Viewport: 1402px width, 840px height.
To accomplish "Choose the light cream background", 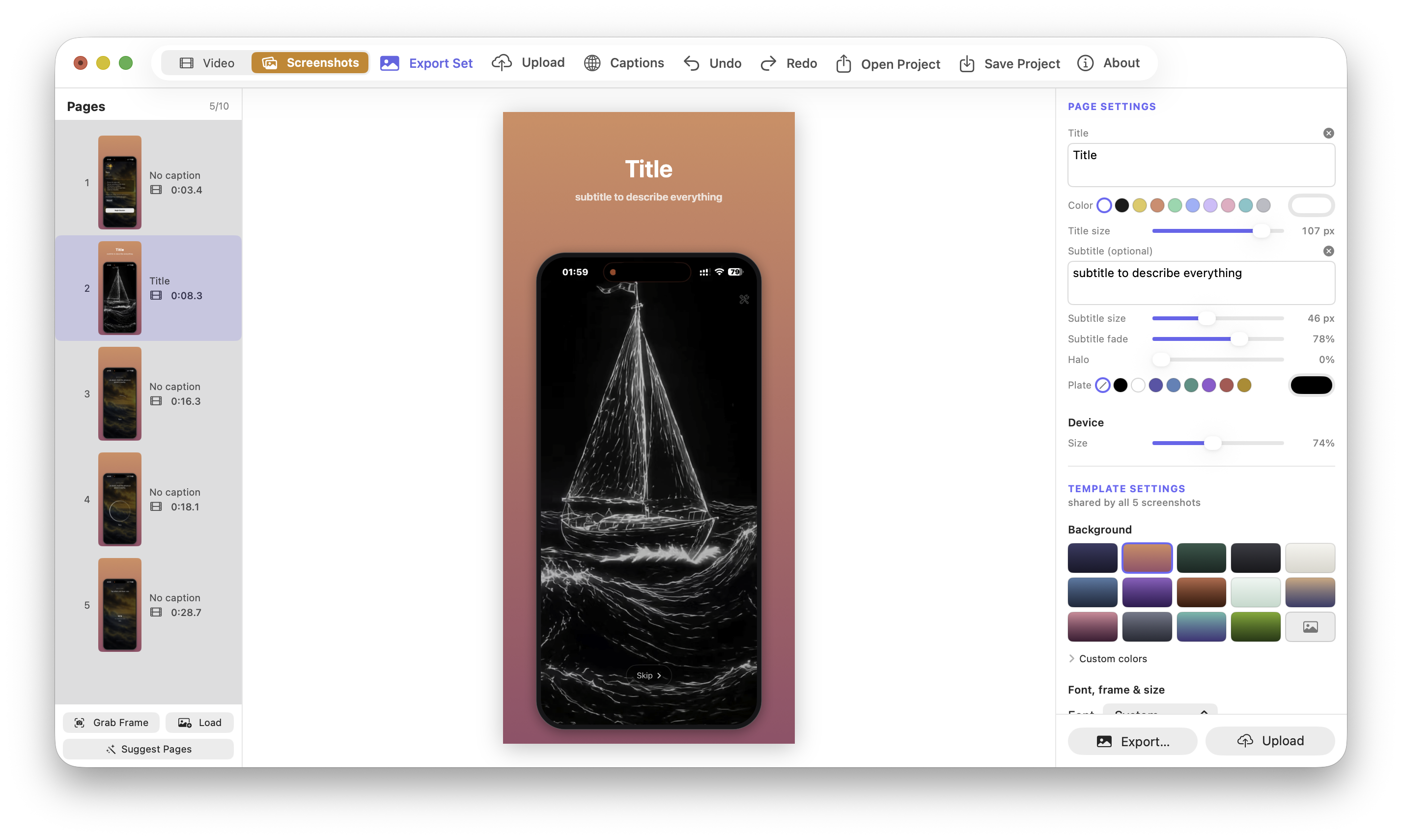I will tap(1309, 558).
